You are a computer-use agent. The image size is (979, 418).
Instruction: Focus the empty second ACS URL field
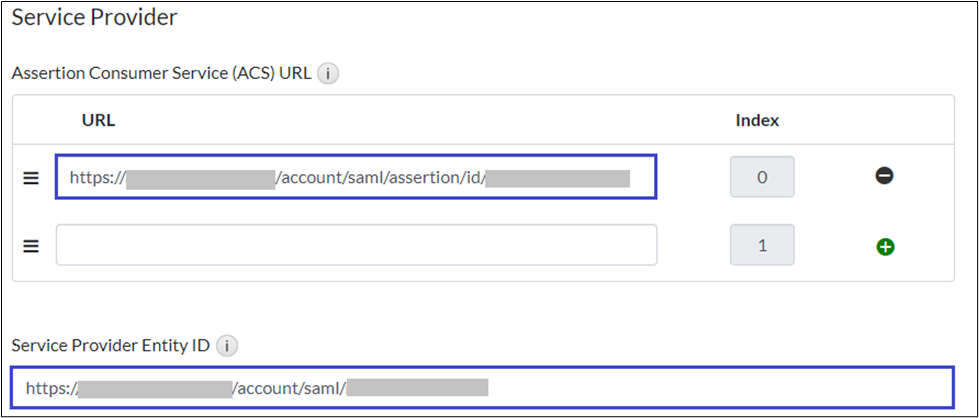pos(356,245)
